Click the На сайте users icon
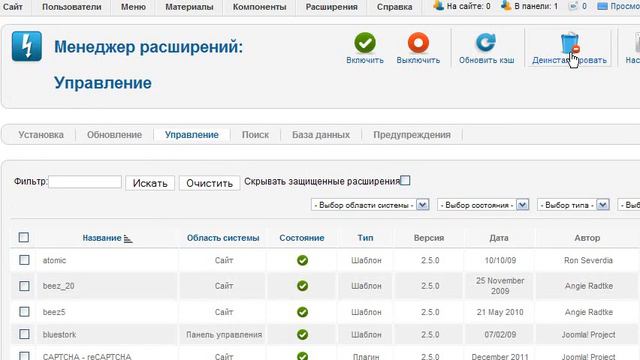 pyautogui.click(x=438, y=6)
